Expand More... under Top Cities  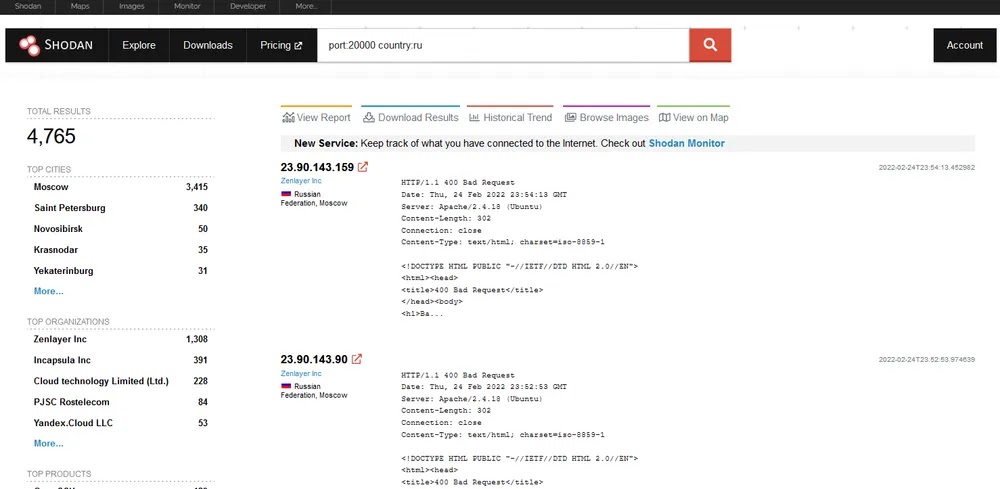coord(48,291)
